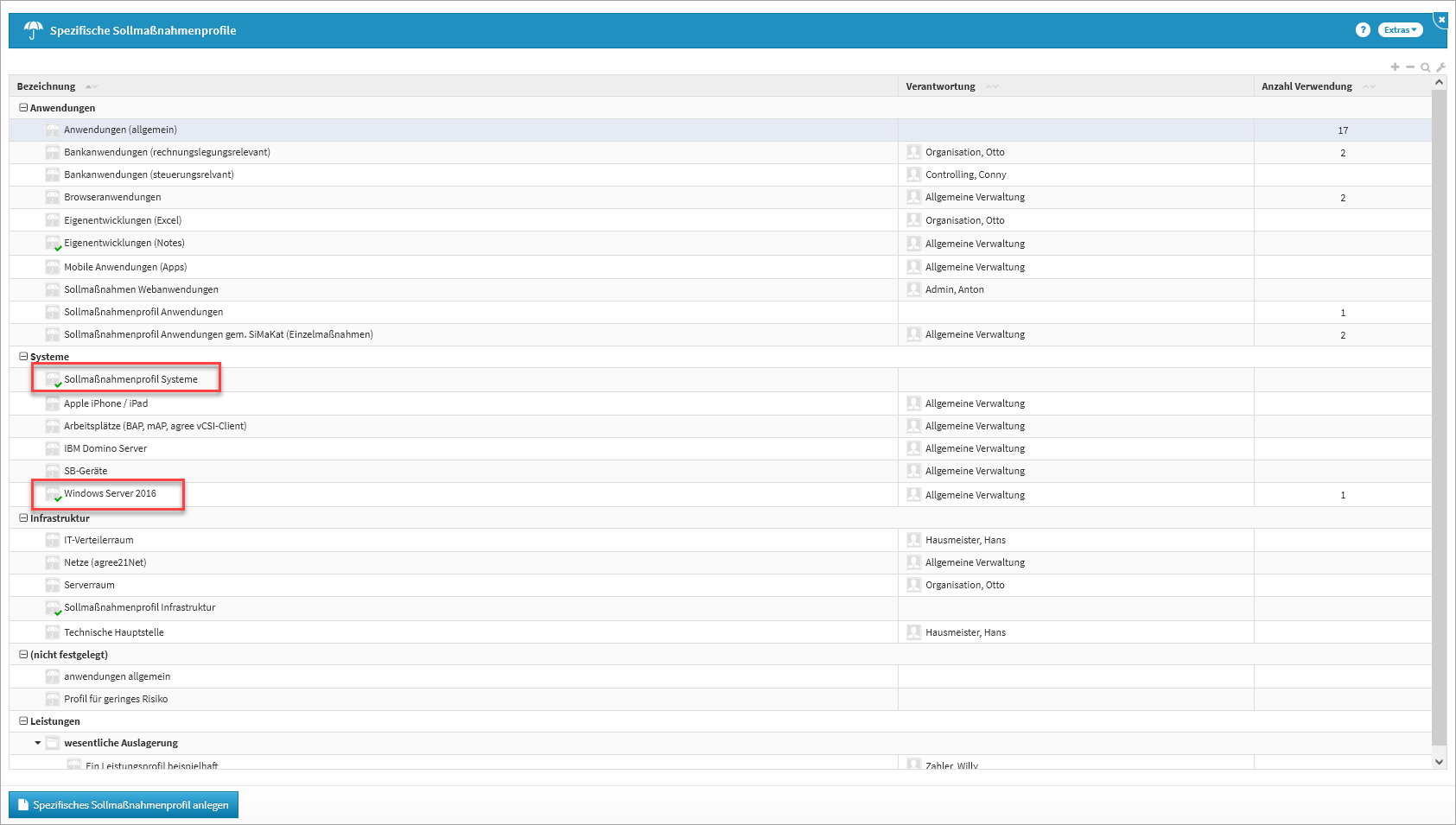Open the Extras dropdown menu
This screenshot has width=1456, height=825.
(x=1400, y=30)
